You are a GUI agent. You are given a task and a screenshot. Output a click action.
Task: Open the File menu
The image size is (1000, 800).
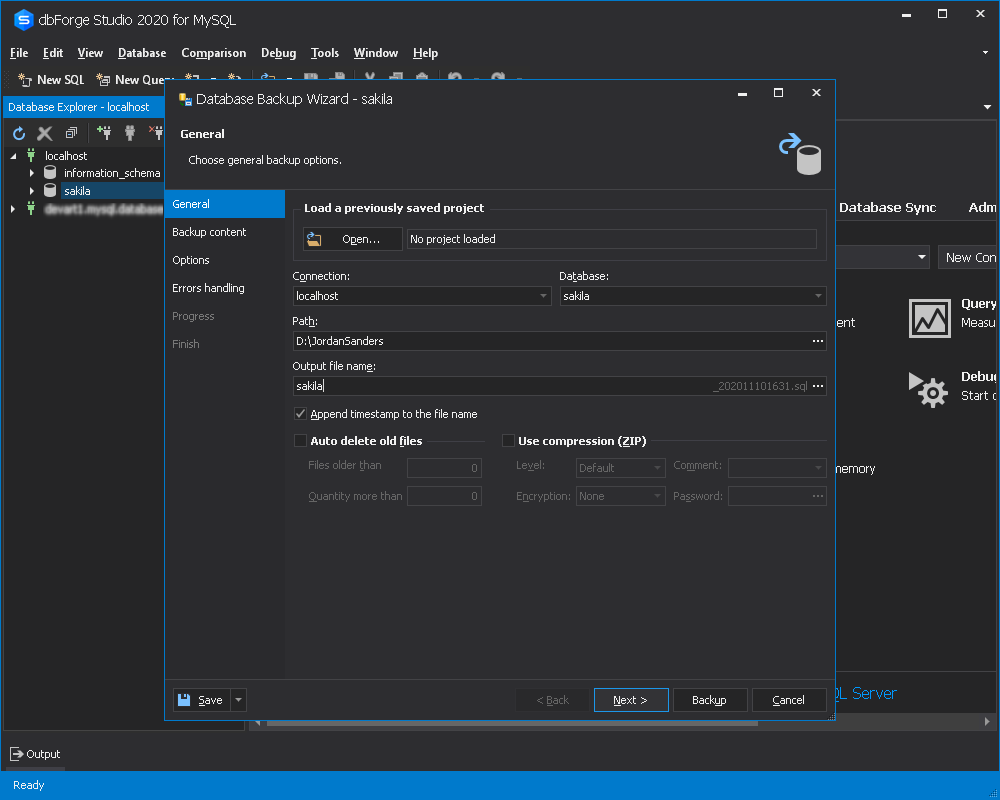coord(19,53)
